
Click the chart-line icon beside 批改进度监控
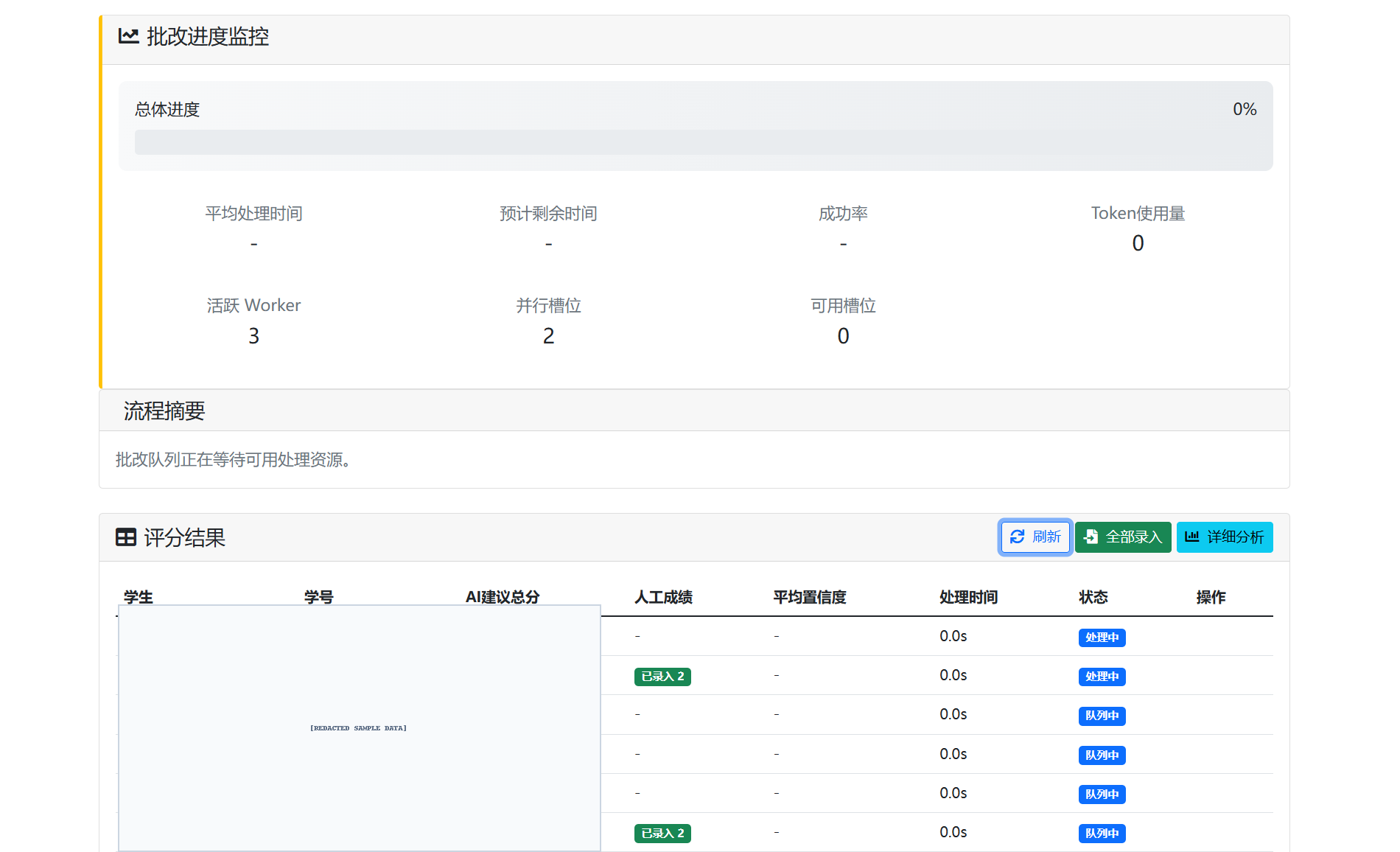click(x=128, y=36)
